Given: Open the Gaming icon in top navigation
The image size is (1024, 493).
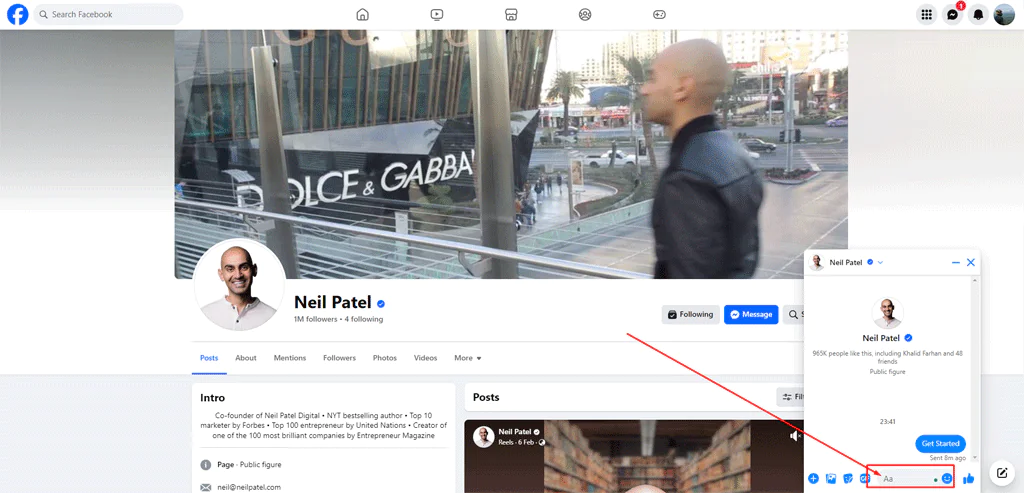Looking at the screenshot, I should [x=660, y=14].
